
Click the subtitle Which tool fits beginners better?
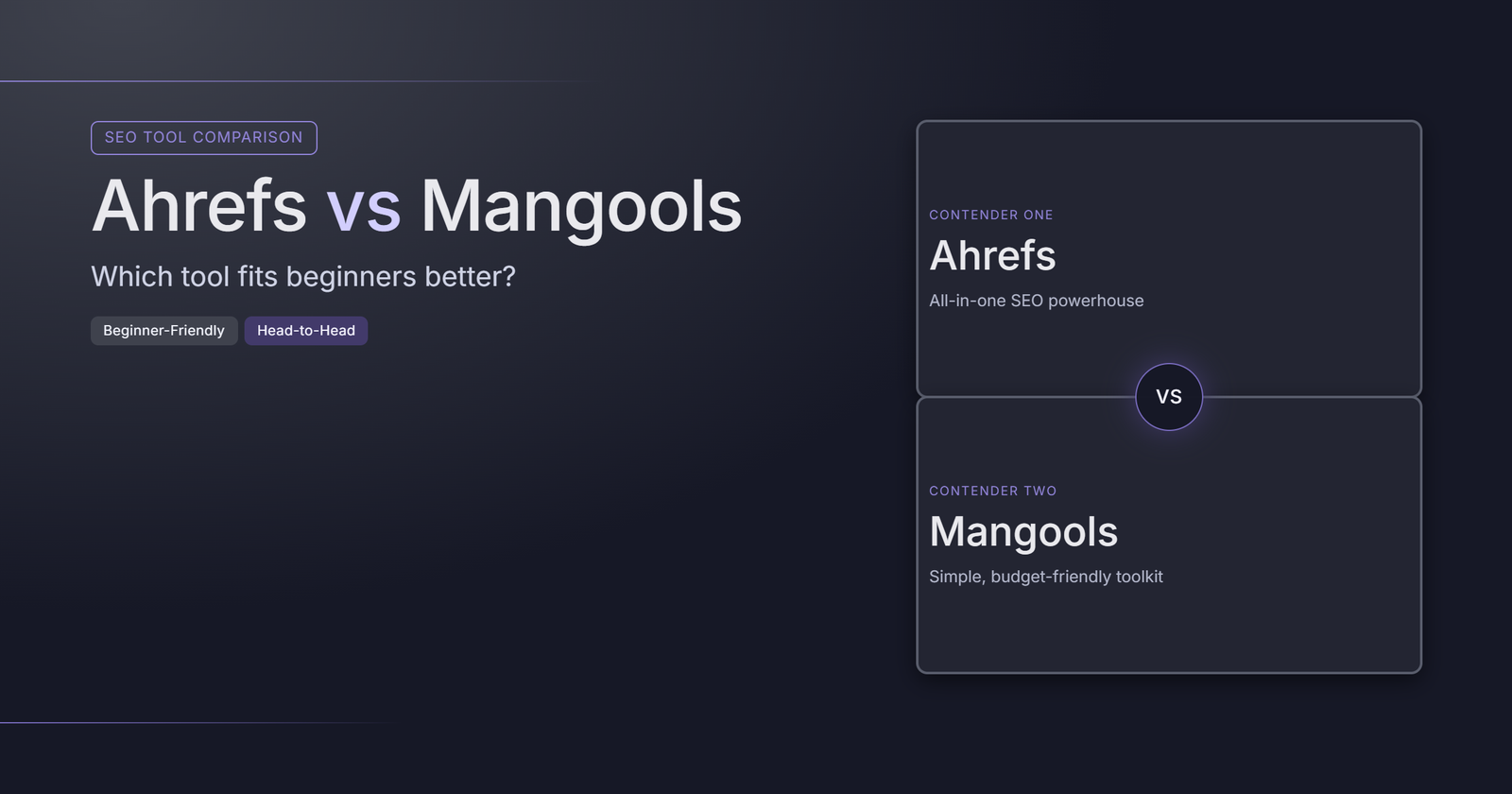click(303, 276)
